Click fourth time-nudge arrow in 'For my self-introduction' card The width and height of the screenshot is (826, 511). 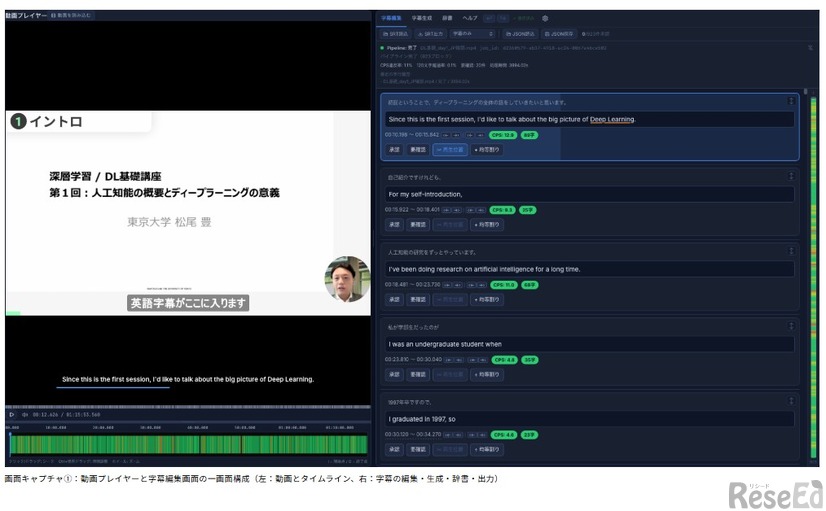point(480,210)
